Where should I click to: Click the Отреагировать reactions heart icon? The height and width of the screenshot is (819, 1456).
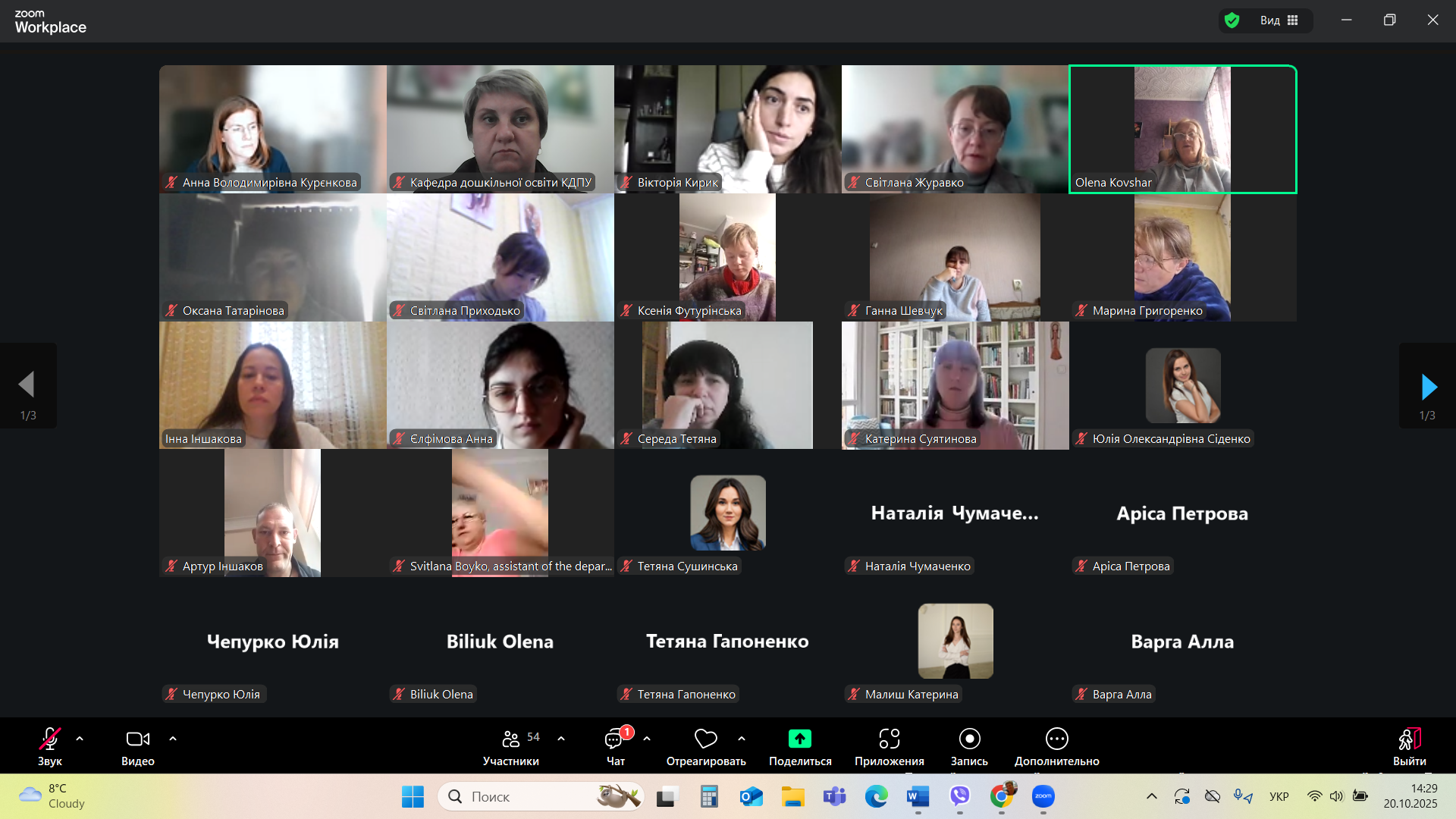pyautogui.click(x=705, y=739)
